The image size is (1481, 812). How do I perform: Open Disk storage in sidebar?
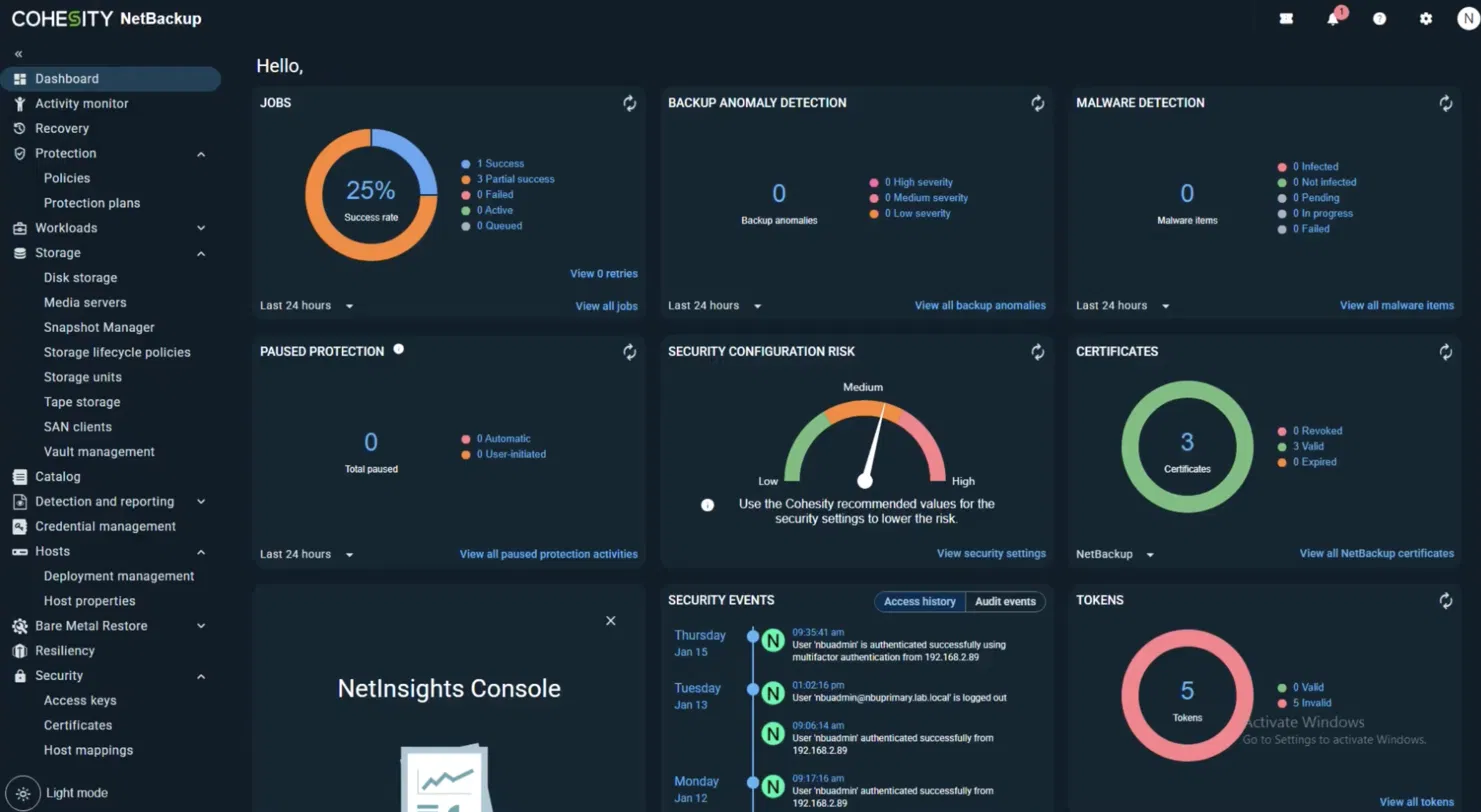80,278
